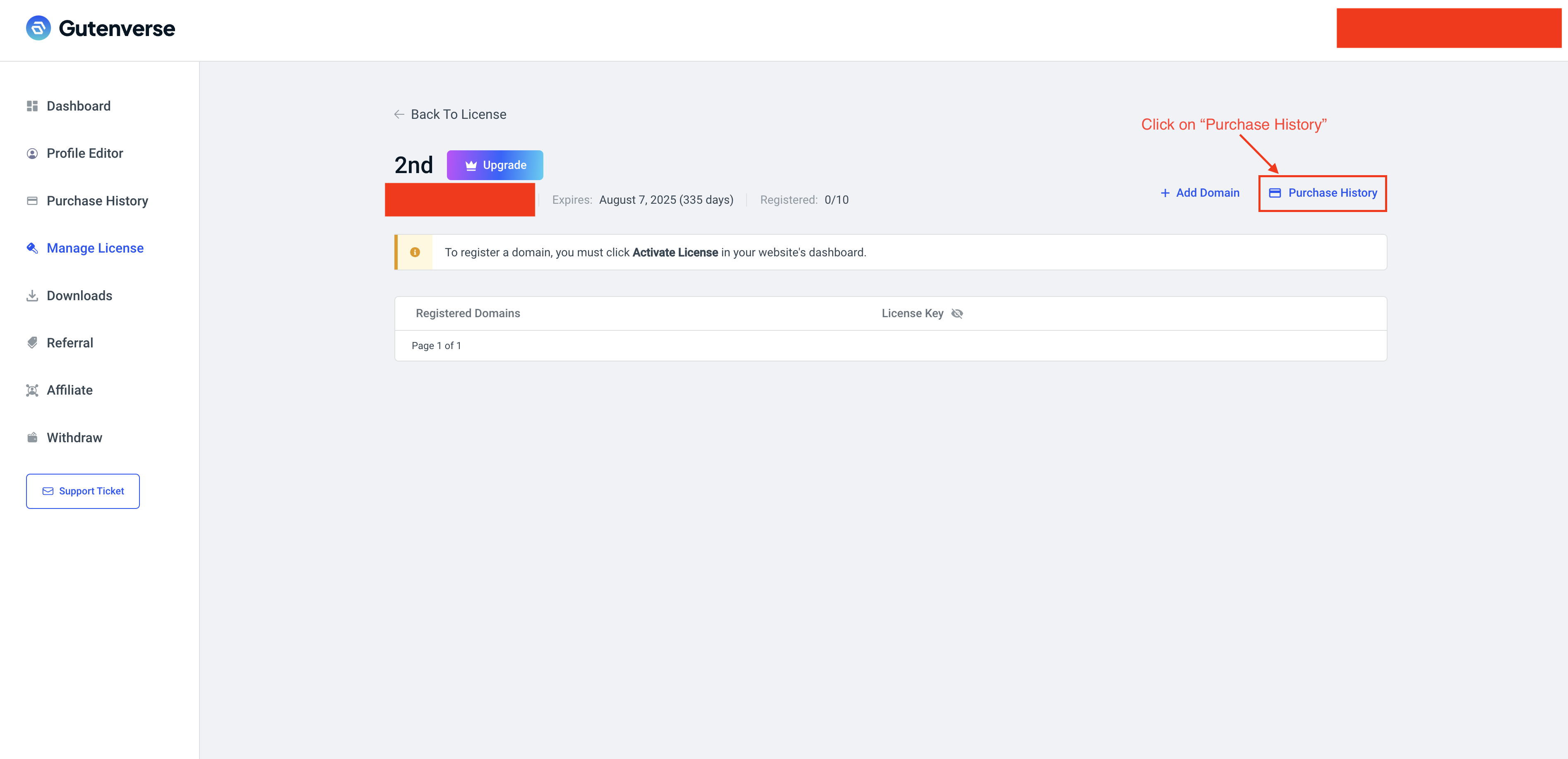Go to Referral page in sidebar
Screen dimensions: 1568x759
(x=70, y=343)
